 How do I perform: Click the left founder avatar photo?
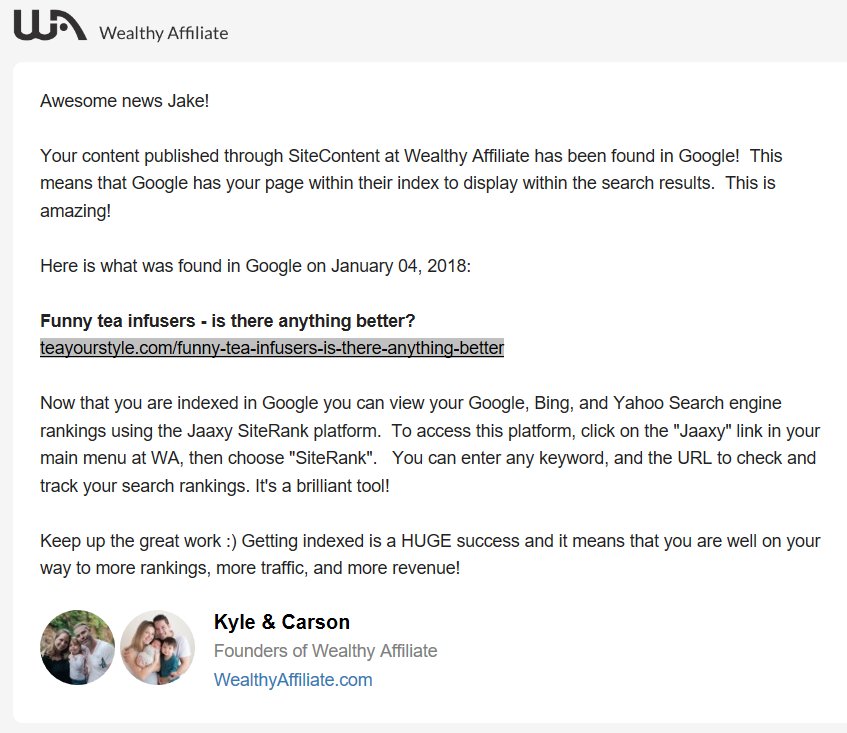tap(78, 647)
